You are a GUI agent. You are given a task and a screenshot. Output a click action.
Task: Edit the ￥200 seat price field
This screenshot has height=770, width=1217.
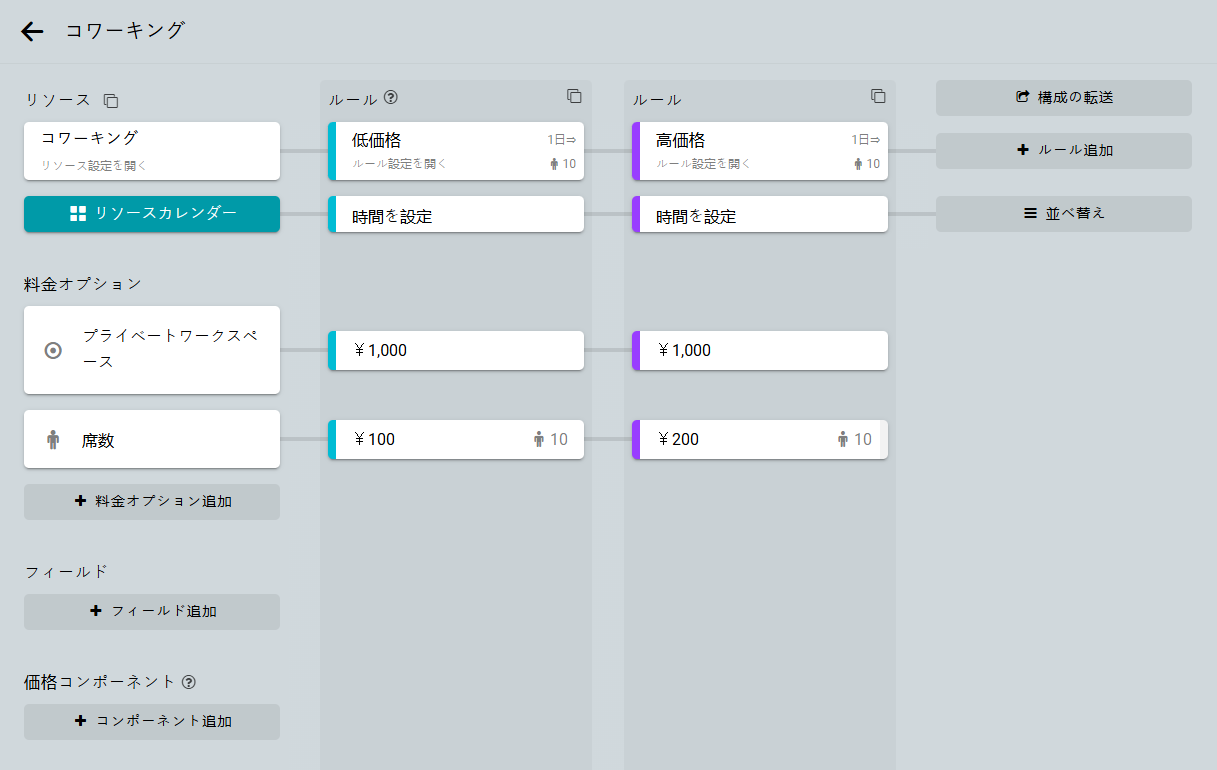740,439
